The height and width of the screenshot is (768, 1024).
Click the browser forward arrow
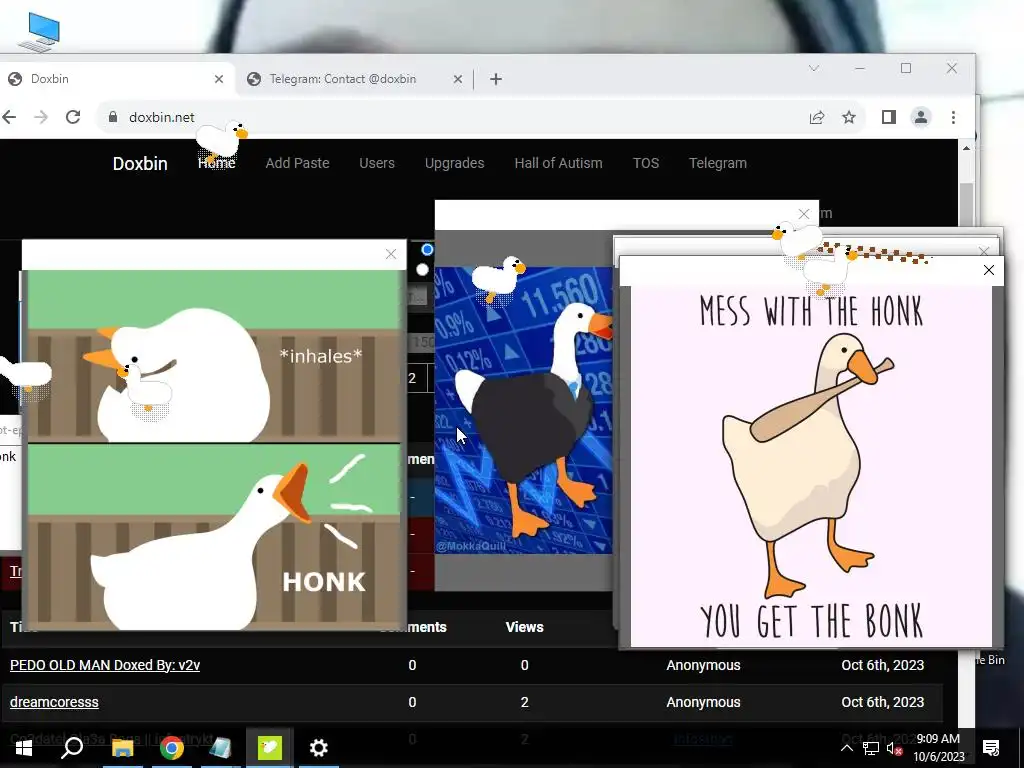[x=40, y=117]
